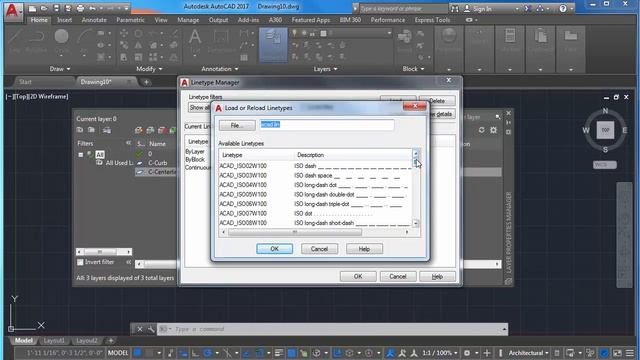Click Help in Load or Reload Linetypes dialog
The image size is (640, 360).
pyautogui.click(x=364, y=249)
